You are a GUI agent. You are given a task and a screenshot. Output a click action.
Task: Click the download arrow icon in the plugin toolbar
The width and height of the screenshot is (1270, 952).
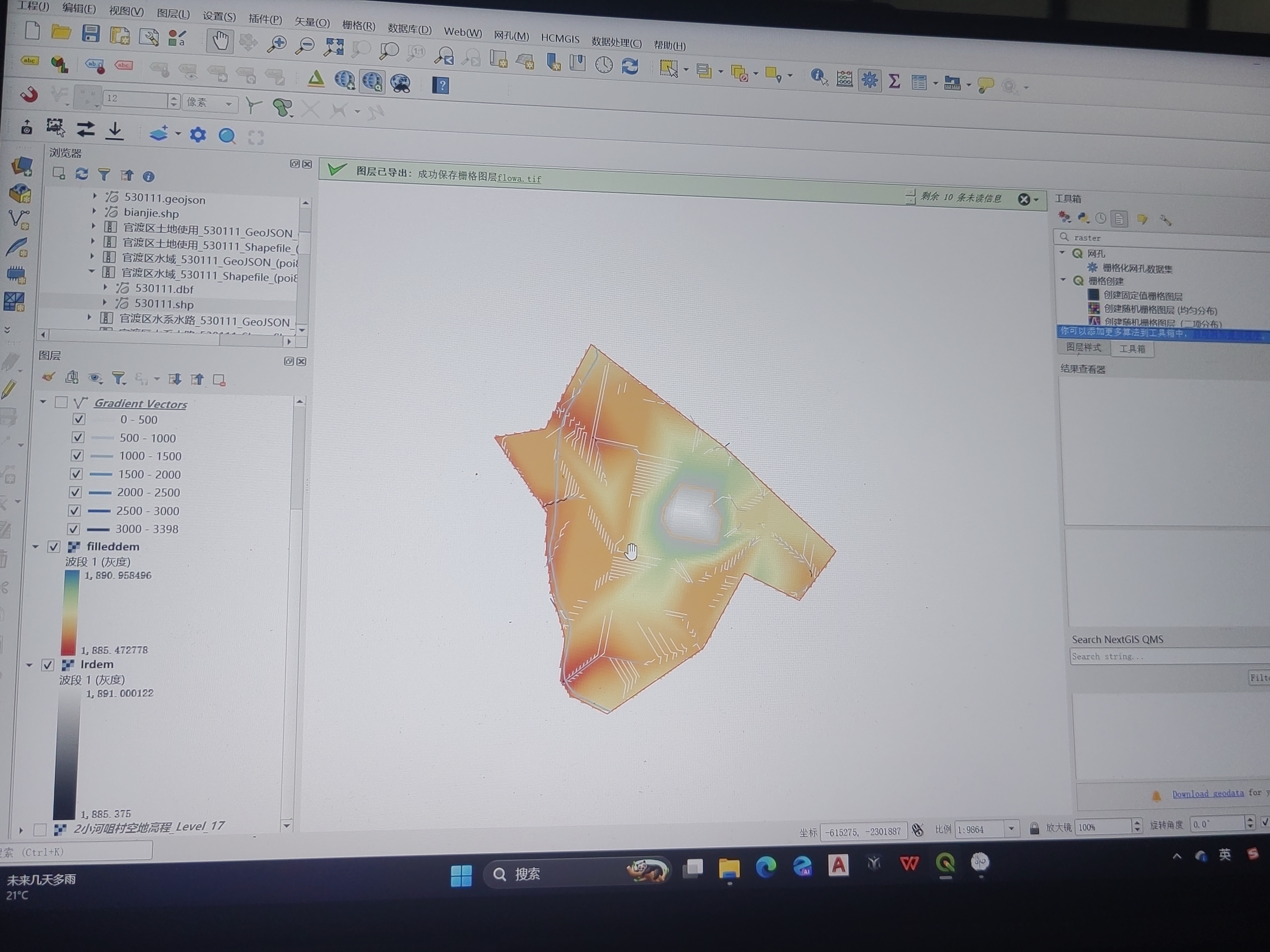[x=115, y=131]
